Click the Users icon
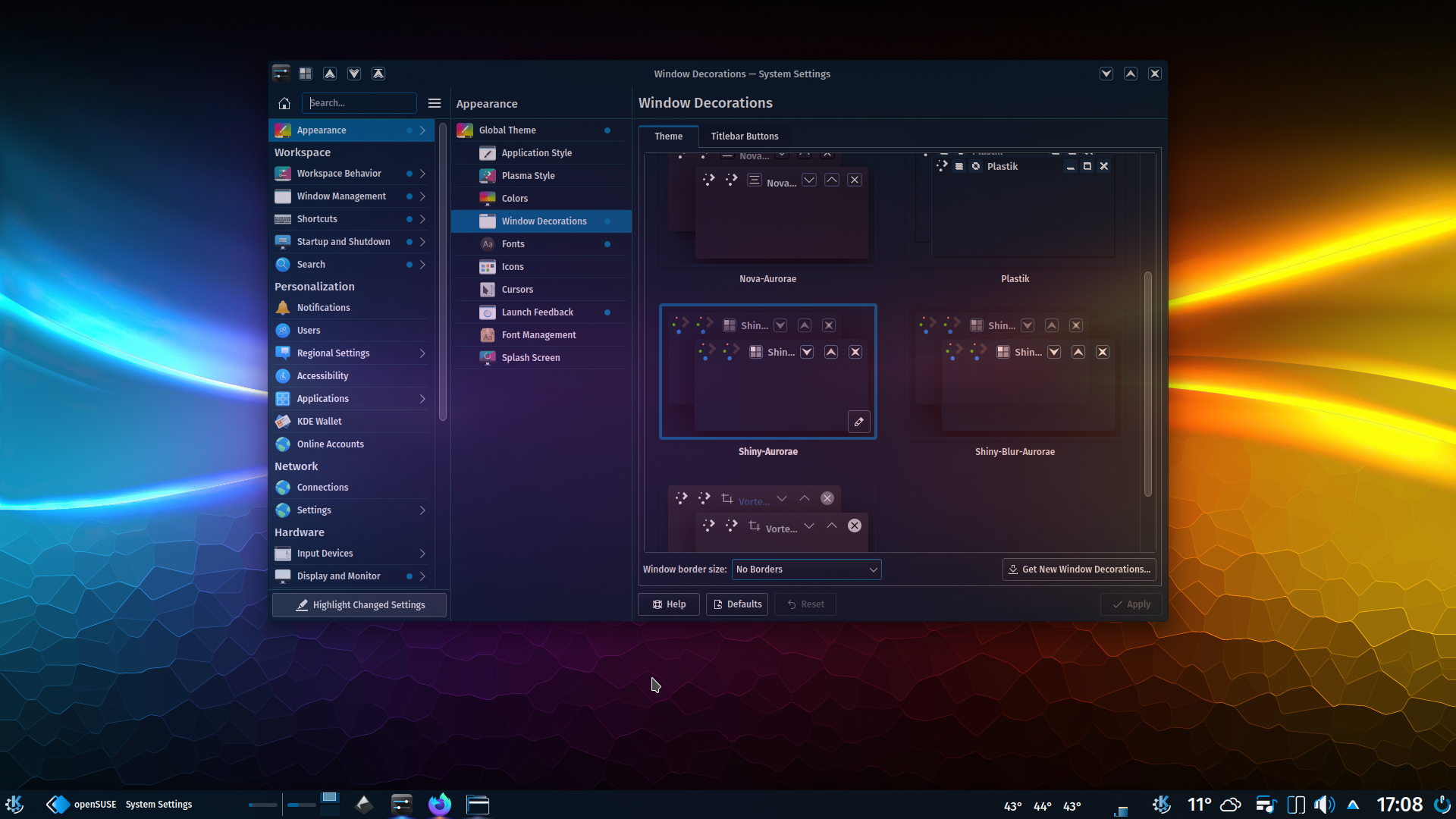This screenshot has height=819, width=1456. (283, 331)
